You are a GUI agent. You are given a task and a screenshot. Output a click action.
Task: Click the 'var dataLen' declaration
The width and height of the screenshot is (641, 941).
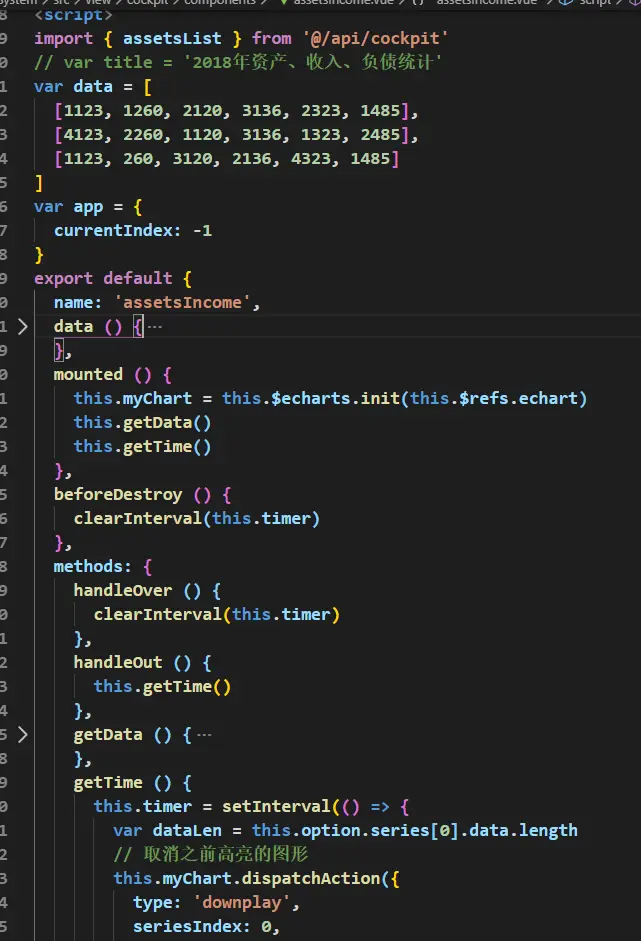click(x=167, y=831)
